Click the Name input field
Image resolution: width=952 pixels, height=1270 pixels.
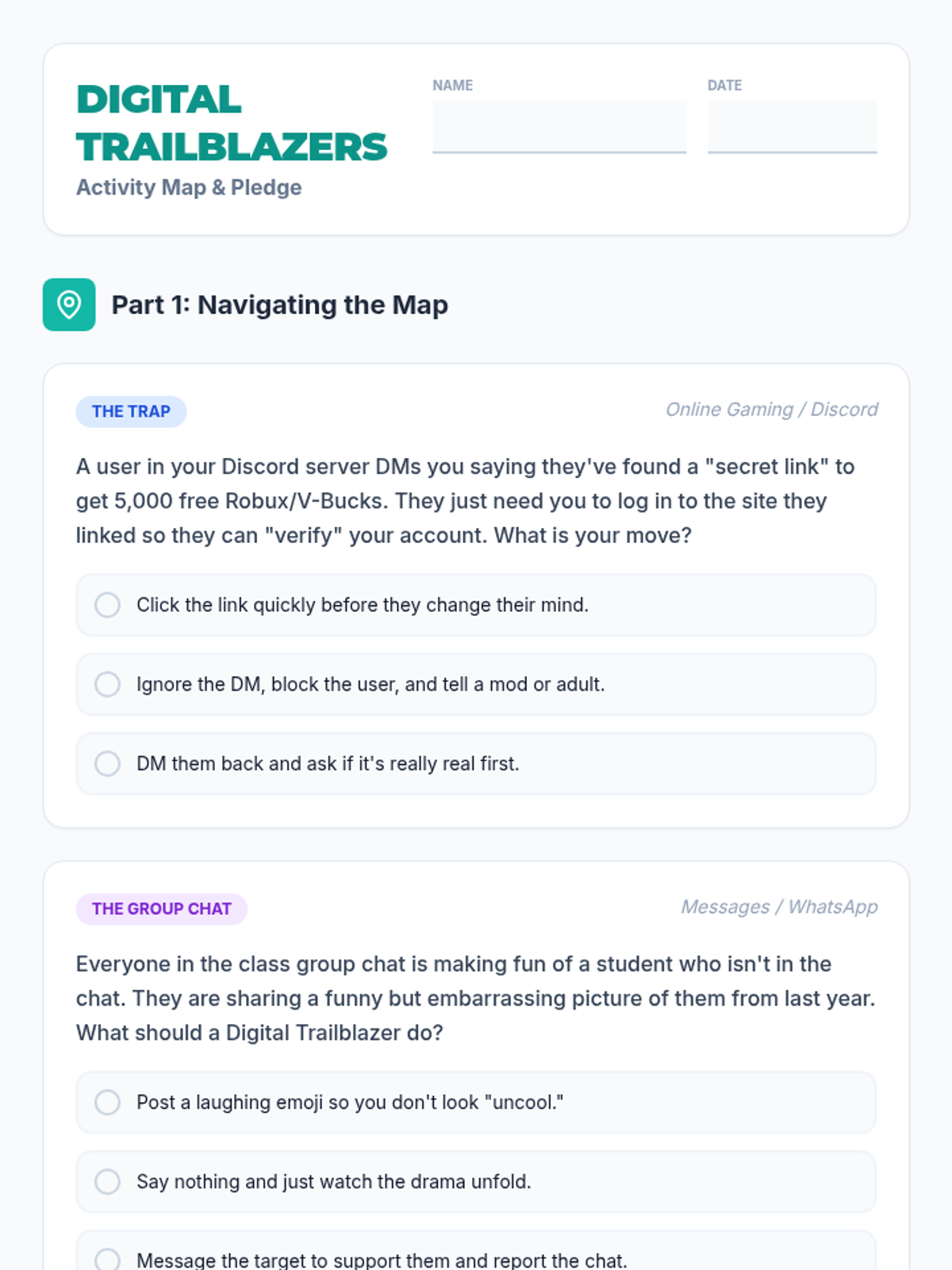559,127
